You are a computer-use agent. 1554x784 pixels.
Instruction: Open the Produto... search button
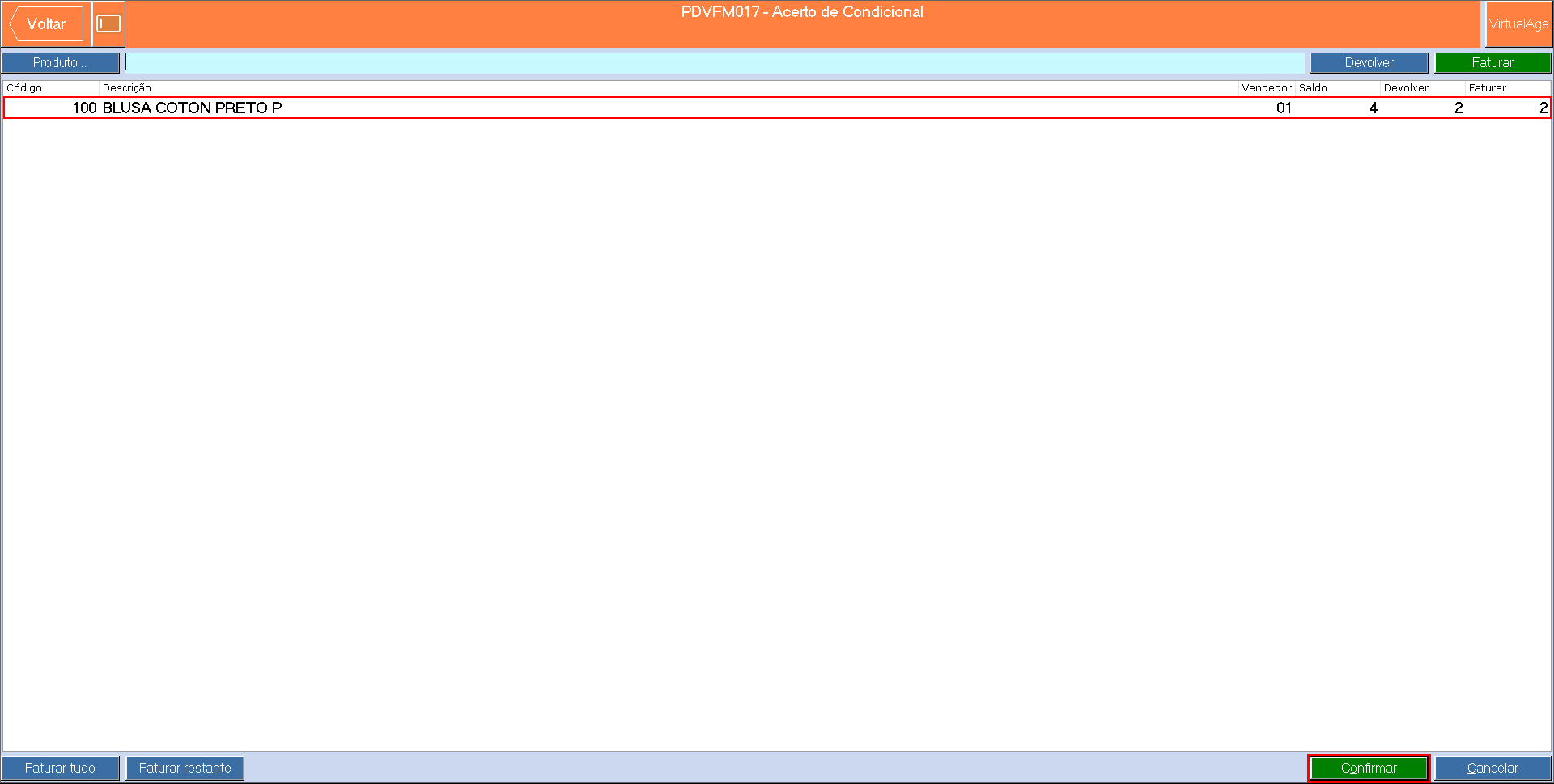coord(61,62)
